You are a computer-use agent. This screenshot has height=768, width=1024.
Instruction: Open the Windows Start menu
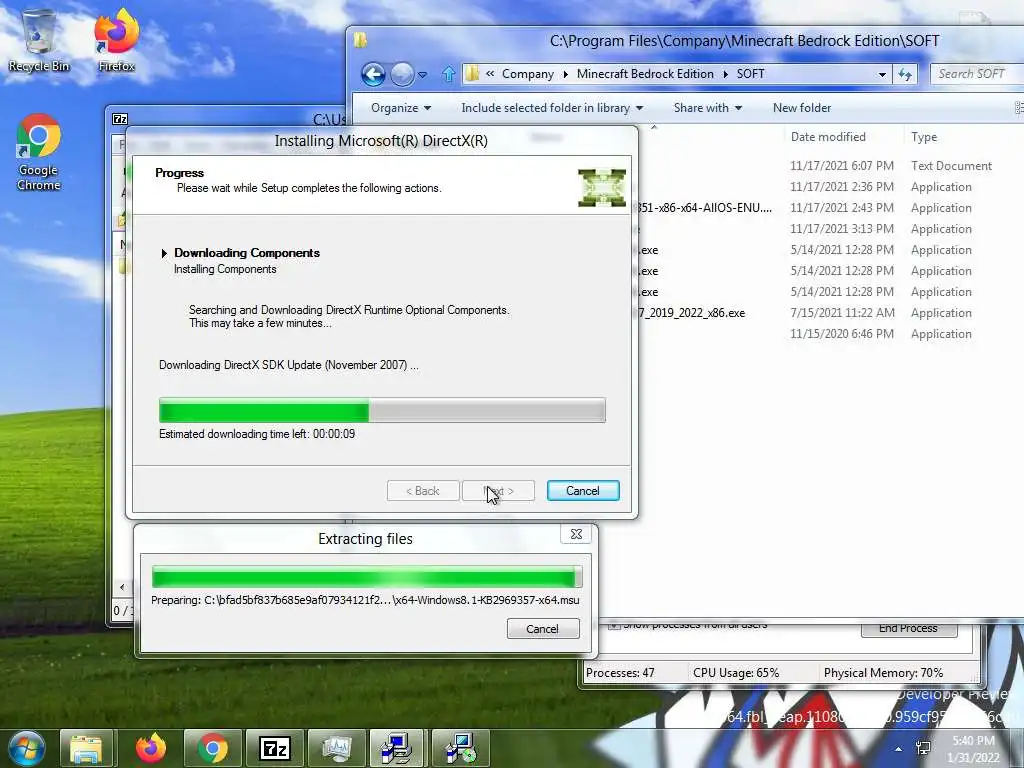(25, 748)
